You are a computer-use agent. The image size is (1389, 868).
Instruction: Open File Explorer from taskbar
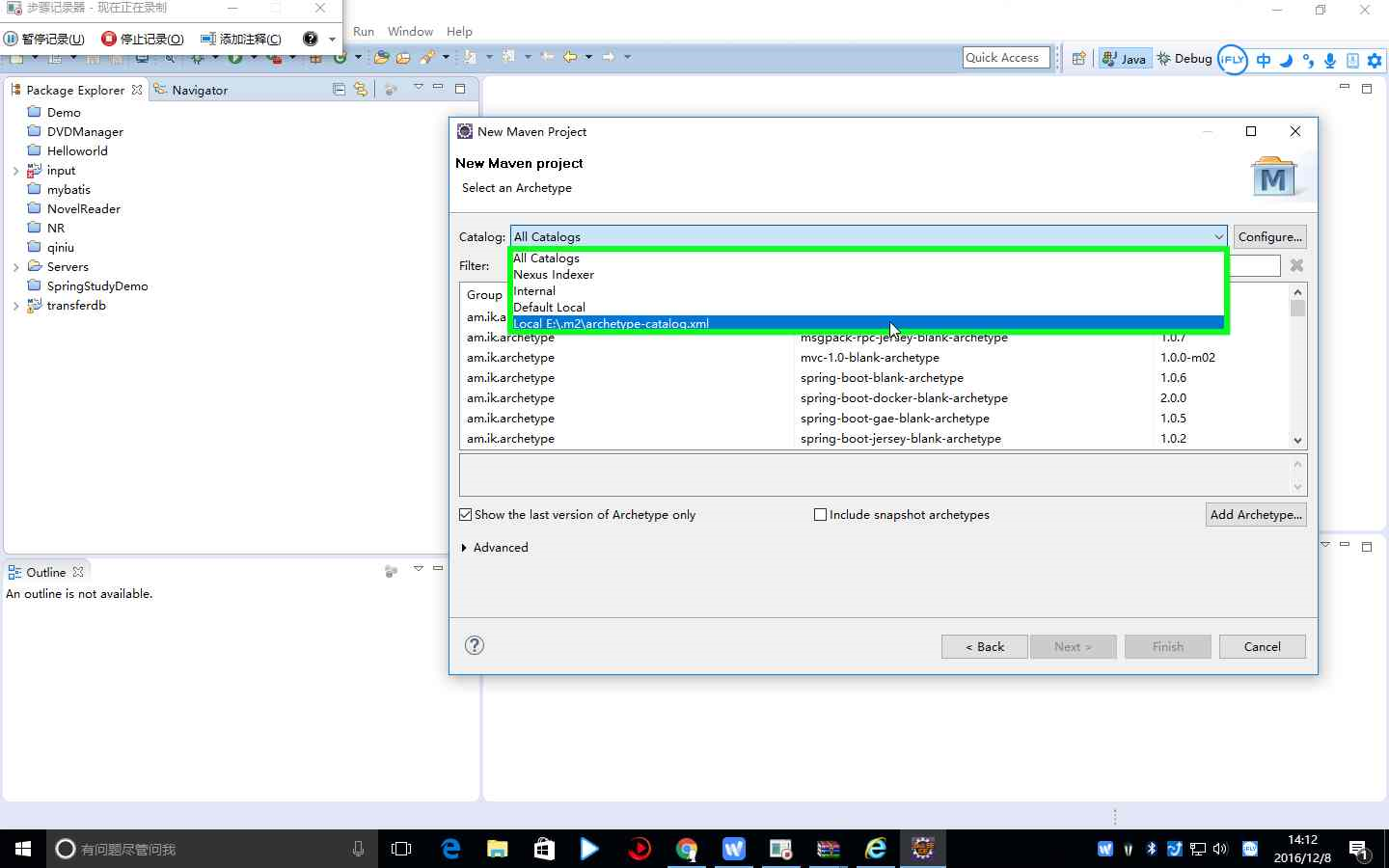[x=498, y=849]
